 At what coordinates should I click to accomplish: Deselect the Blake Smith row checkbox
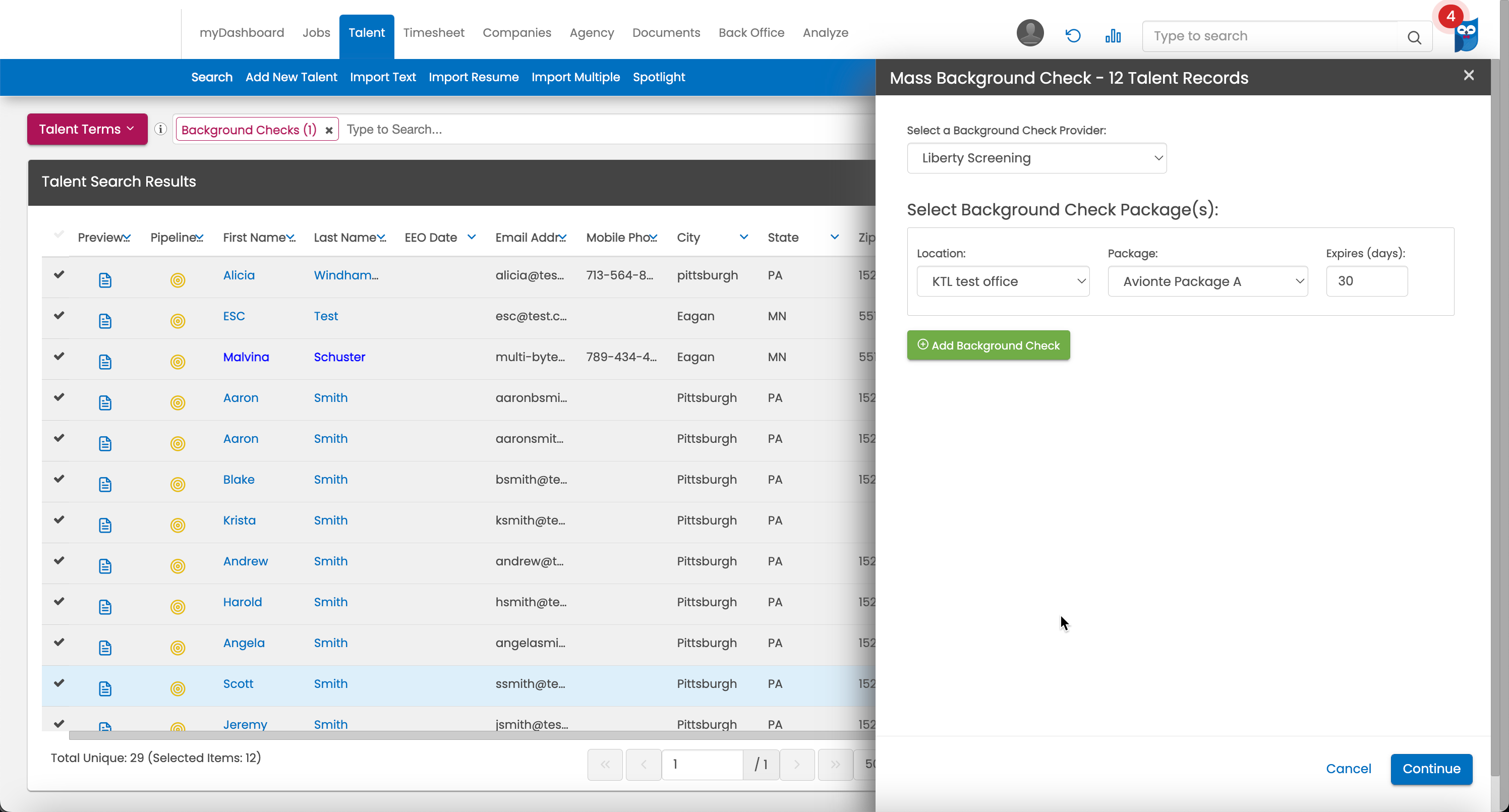[59, 479]
